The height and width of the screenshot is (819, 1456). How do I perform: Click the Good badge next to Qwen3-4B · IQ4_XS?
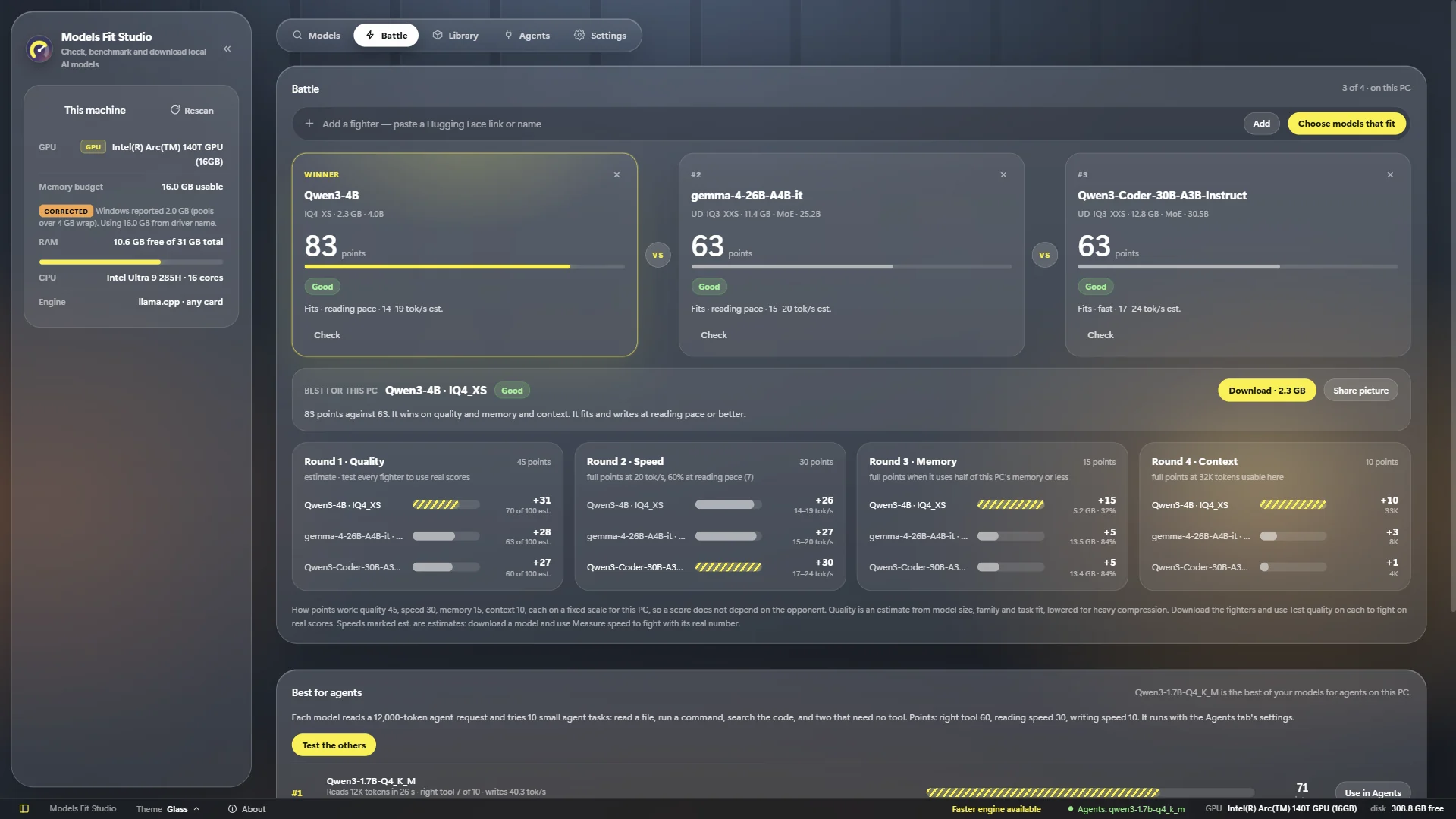click(x=512, y=391)
